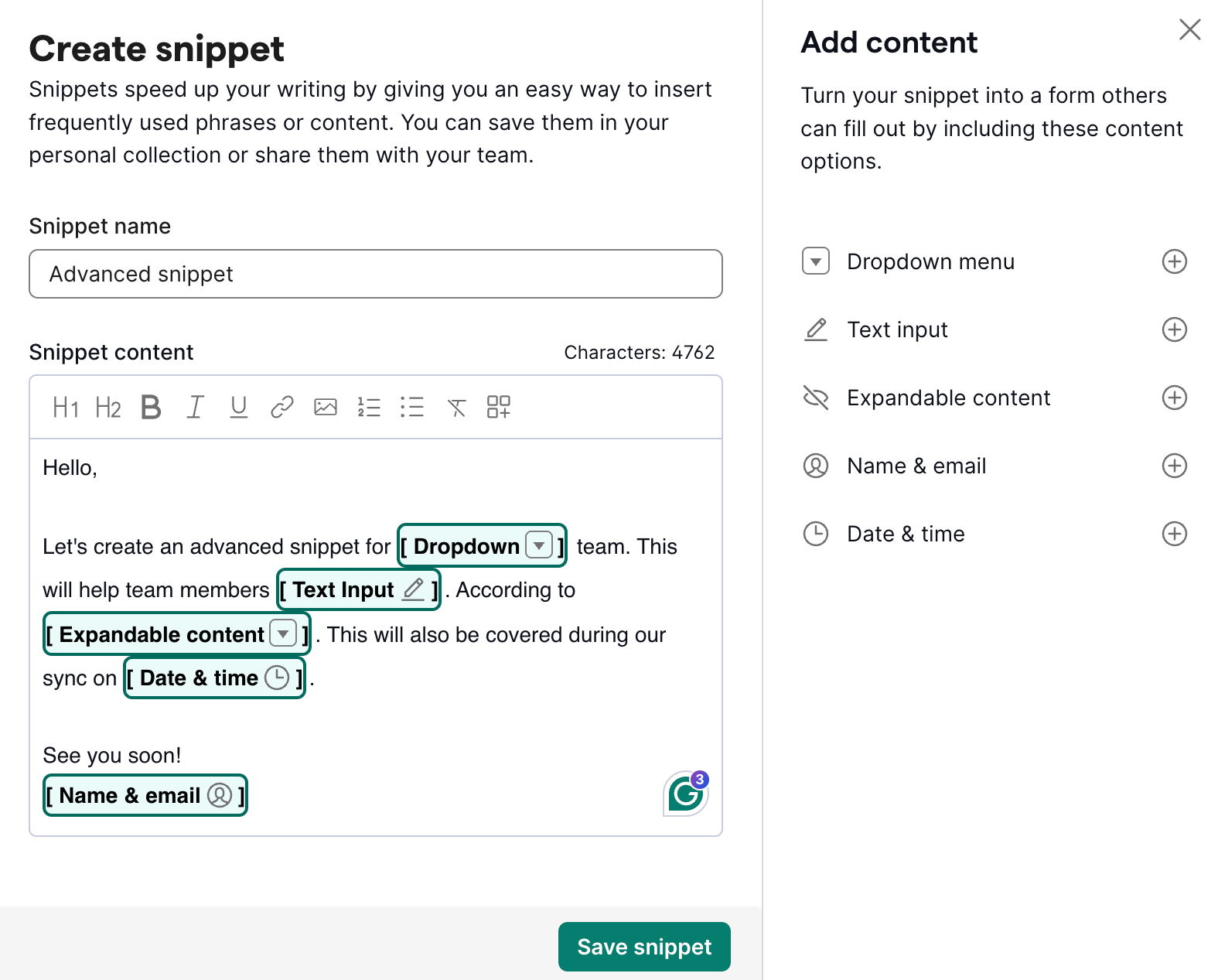
Task: Edit the Snippet name field
Action: point(376,274)
